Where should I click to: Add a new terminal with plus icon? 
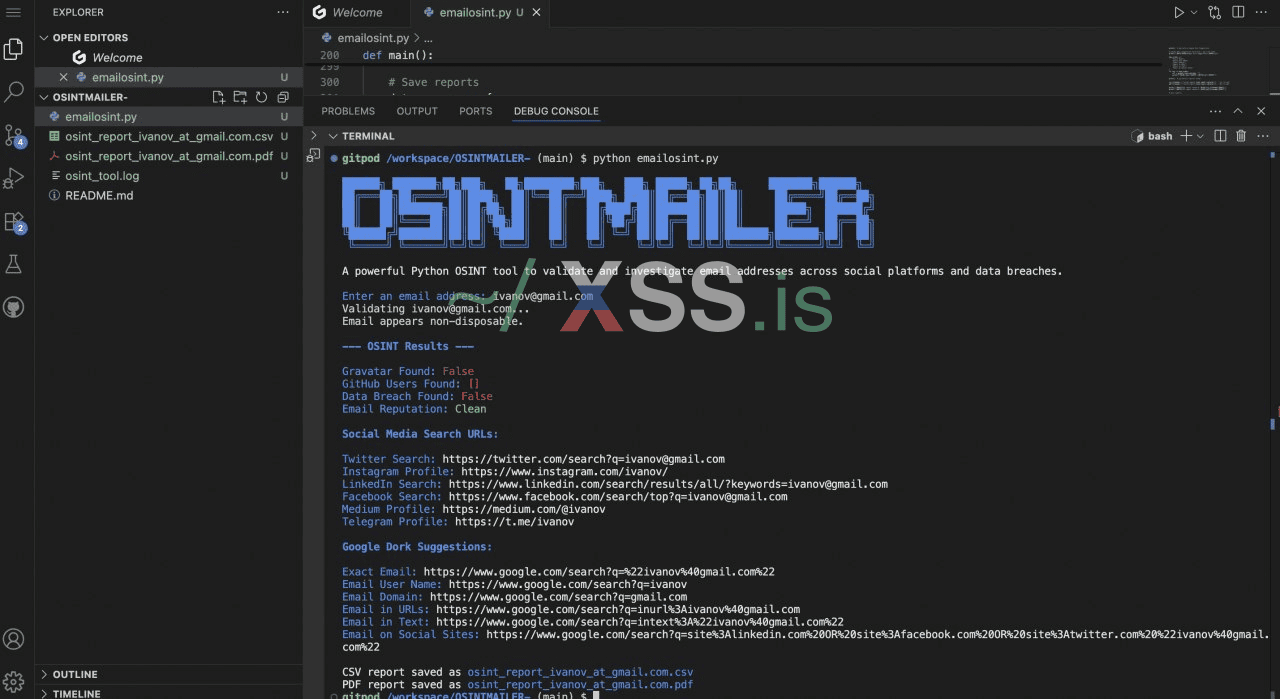(x=1186, y=136)
